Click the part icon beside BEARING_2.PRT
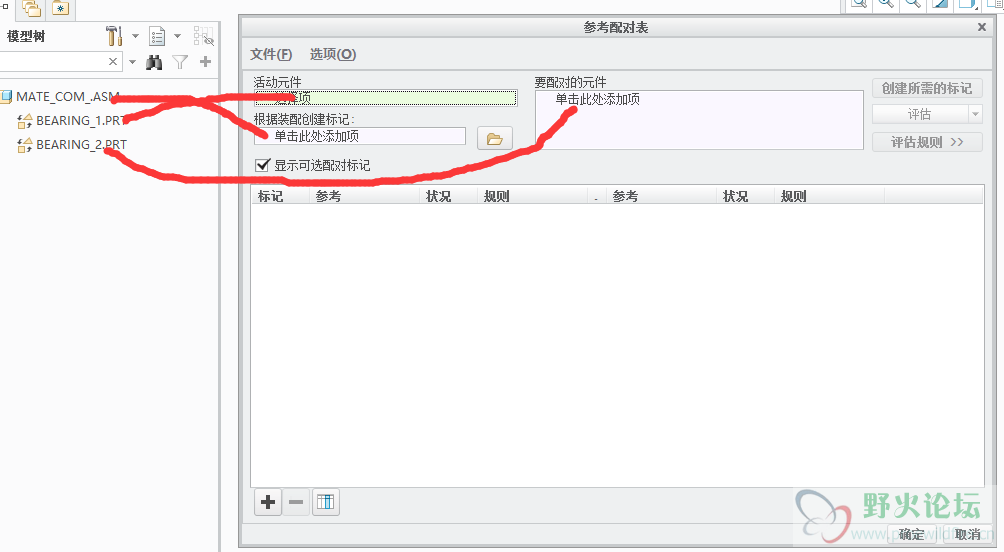This screenshot has height=552, width=1004. tap(25, 145)
